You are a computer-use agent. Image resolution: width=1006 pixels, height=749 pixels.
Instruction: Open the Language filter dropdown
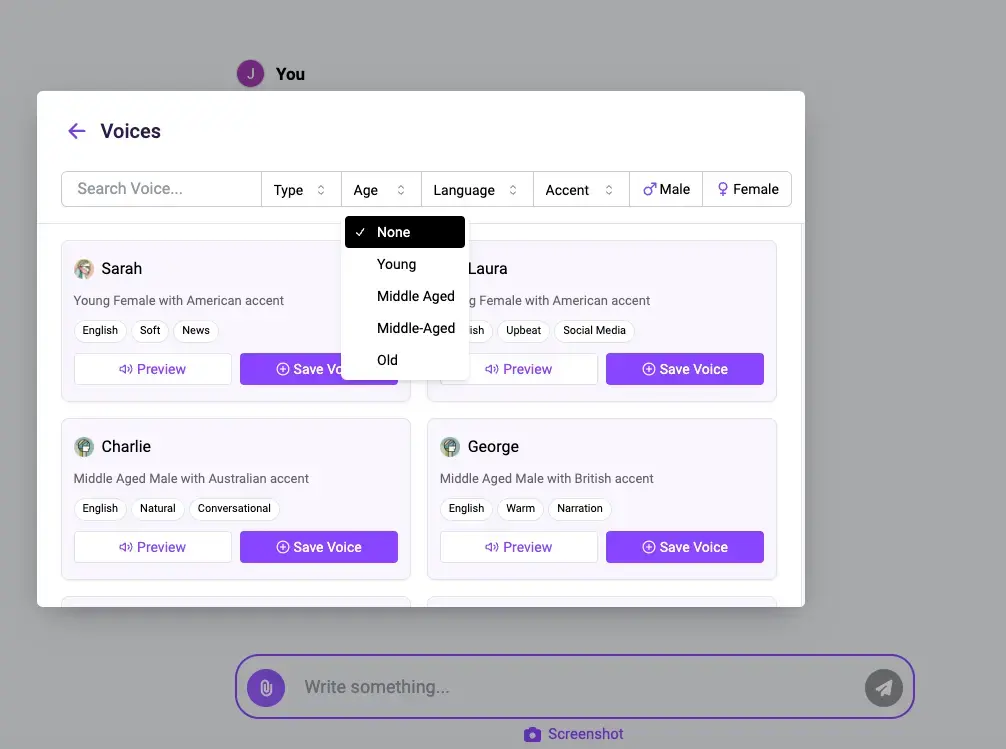coord(475,190)
